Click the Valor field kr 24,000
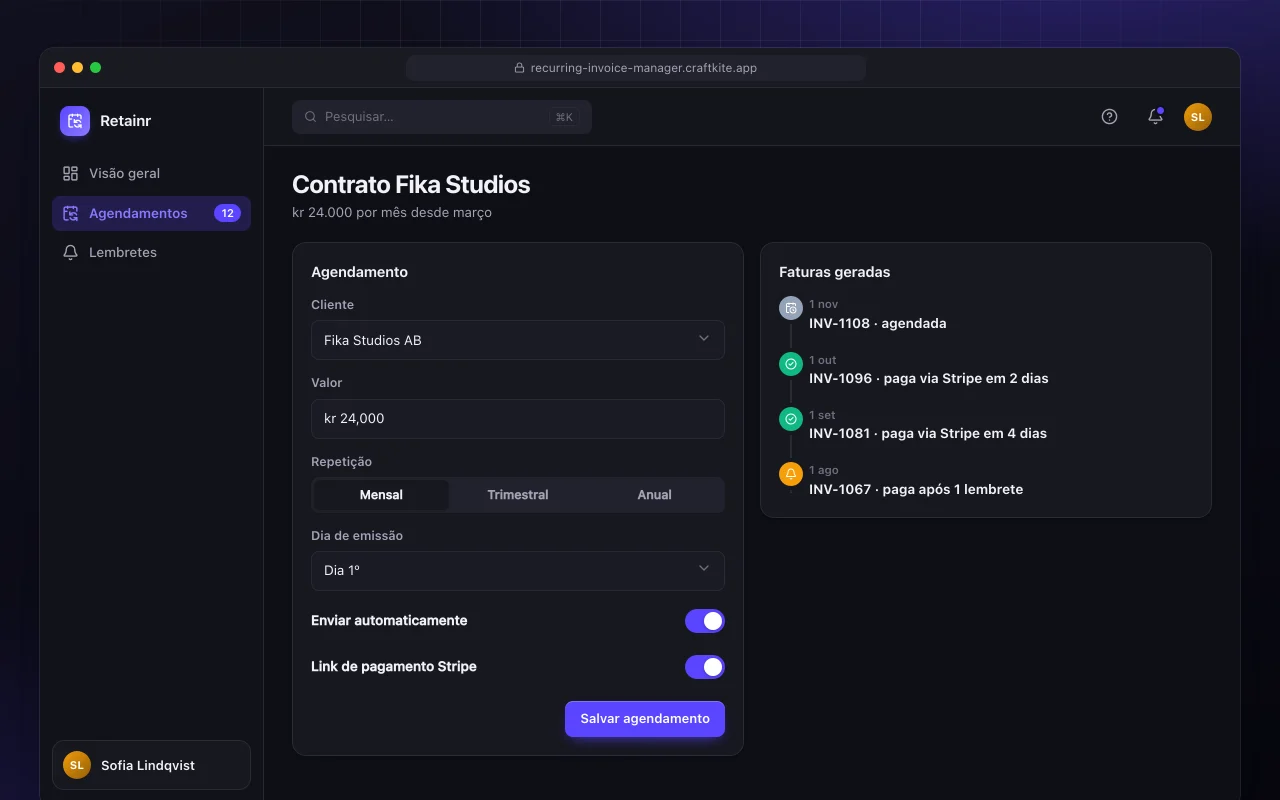The image size is (1280, 800). (x=518, y=419)
